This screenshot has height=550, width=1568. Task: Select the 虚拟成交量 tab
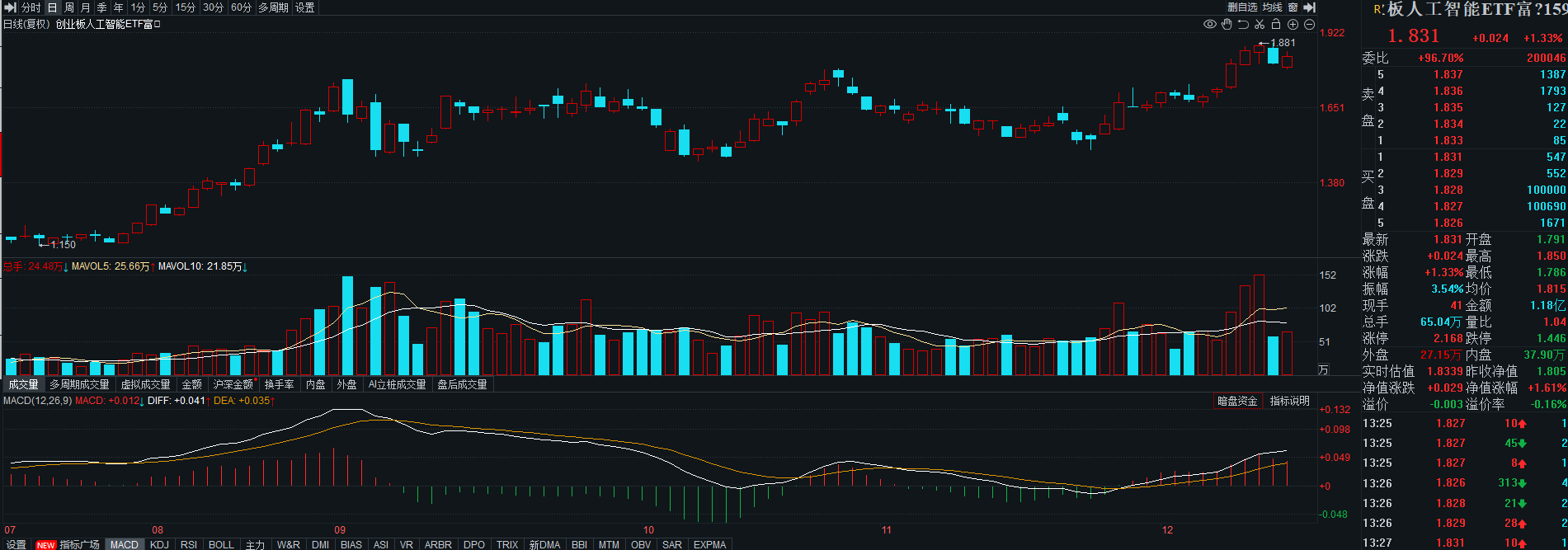click(x=146, y=384)
